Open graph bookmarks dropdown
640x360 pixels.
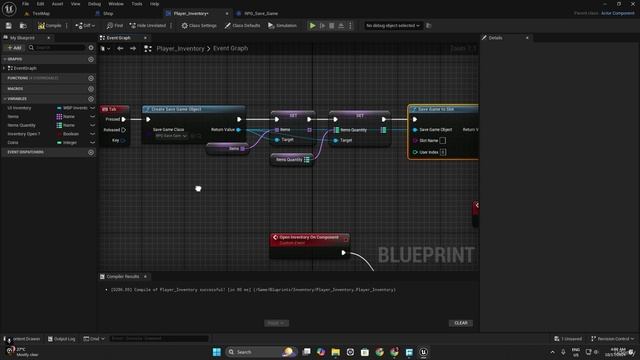coord(105,49)
